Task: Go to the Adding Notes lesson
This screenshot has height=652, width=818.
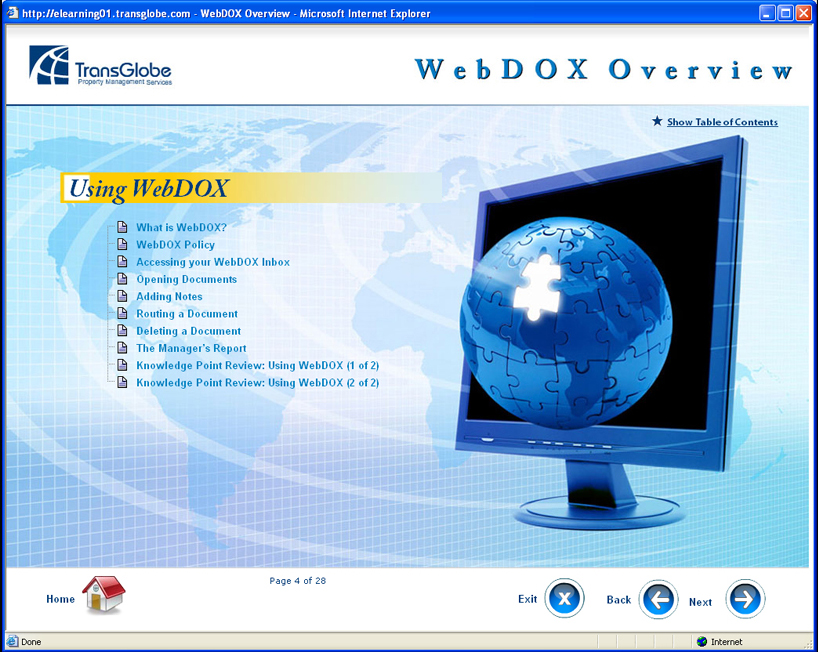Action: (169, 296)
